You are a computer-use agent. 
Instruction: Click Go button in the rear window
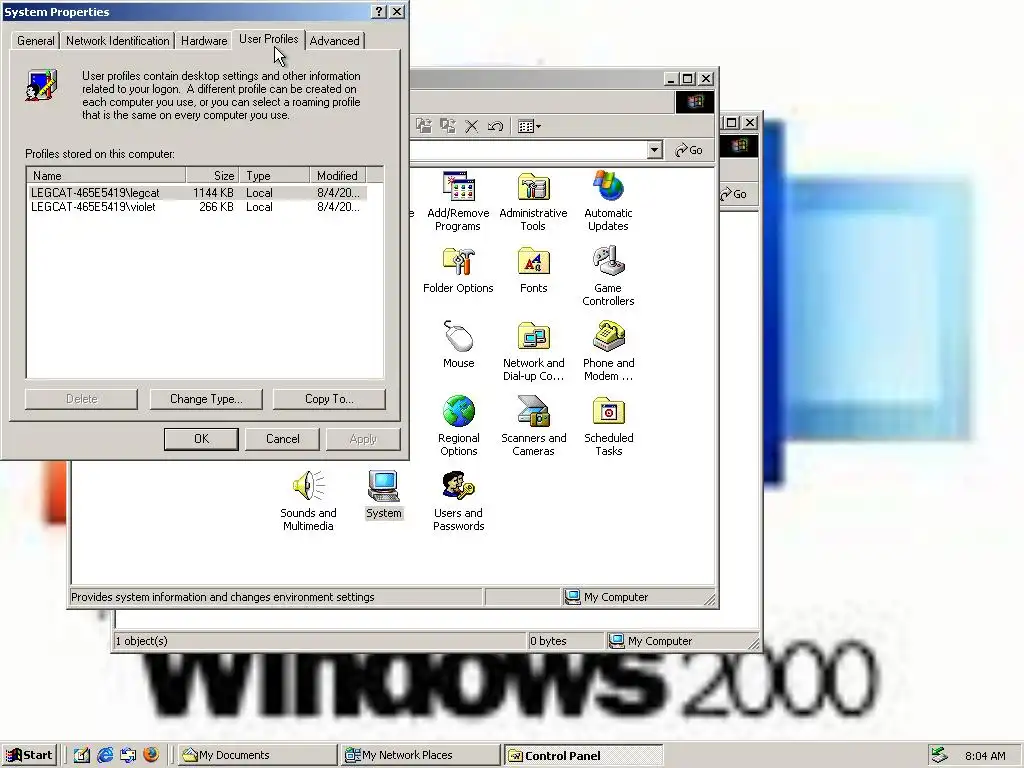pyautogui.click(x=734, y=194)
